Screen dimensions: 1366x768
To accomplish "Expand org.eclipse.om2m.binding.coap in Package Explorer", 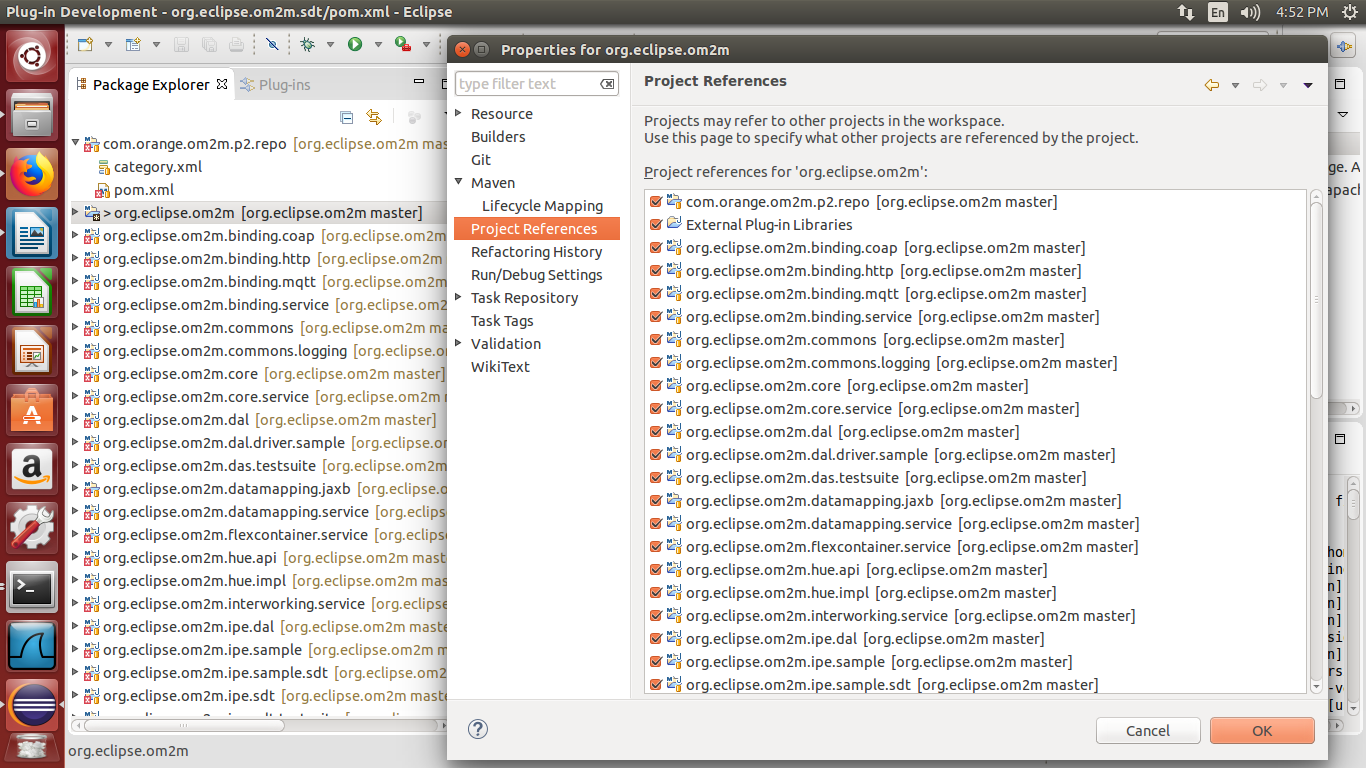I will [76, 236].
